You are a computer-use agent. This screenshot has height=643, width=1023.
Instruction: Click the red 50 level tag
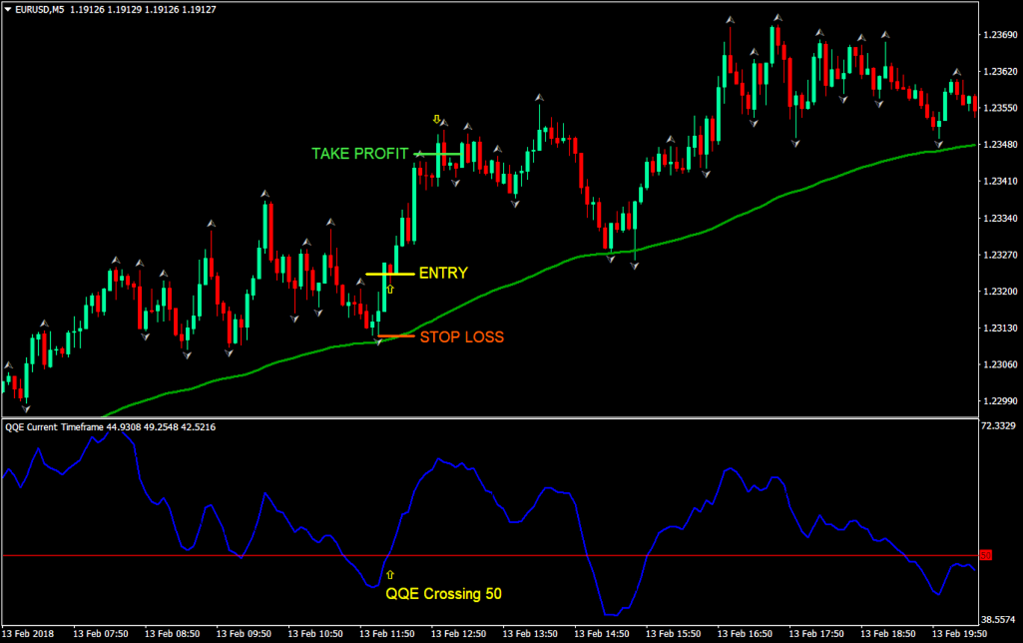tap(985, 554)
